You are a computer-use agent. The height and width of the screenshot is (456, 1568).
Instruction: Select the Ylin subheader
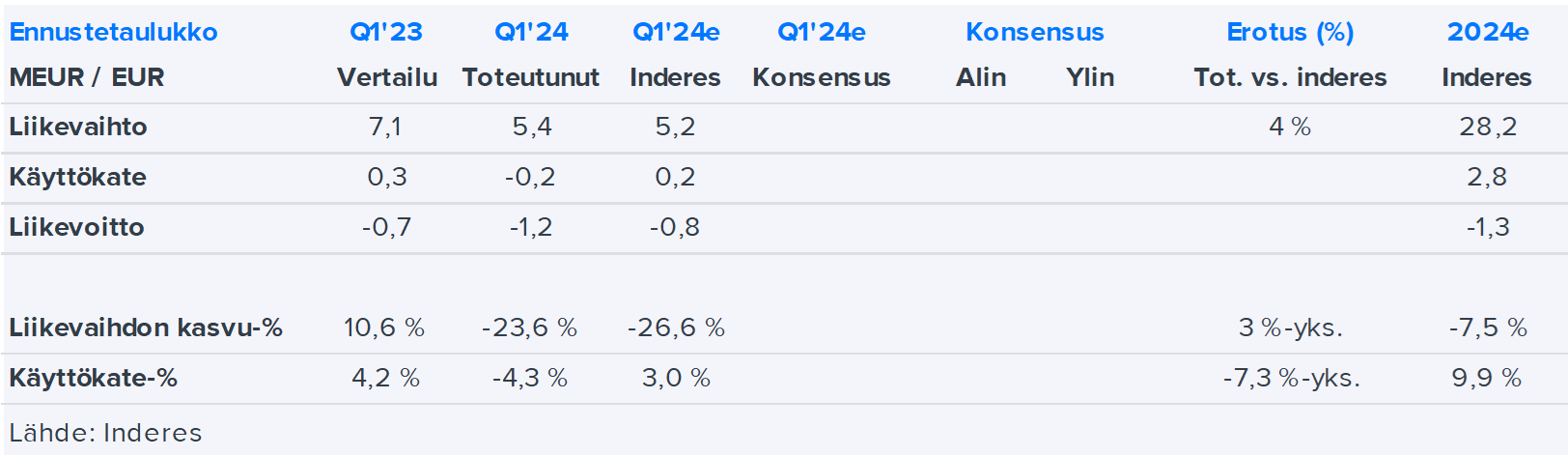pyautogui.click(x=1090, y=77)
